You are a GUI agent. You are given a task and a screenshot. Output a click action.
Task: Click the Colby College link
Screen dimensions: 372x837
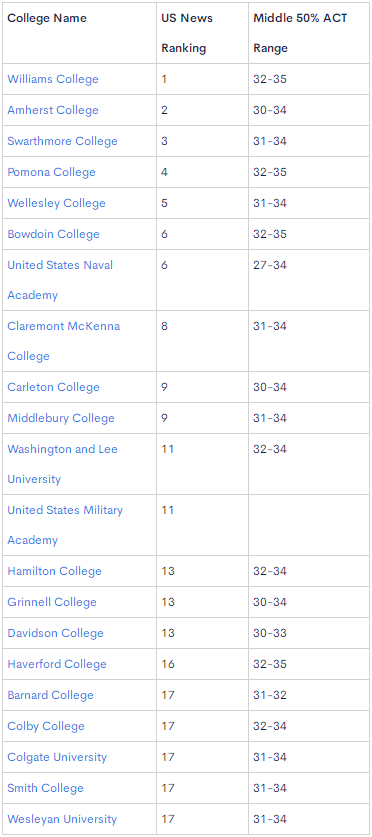46,726
